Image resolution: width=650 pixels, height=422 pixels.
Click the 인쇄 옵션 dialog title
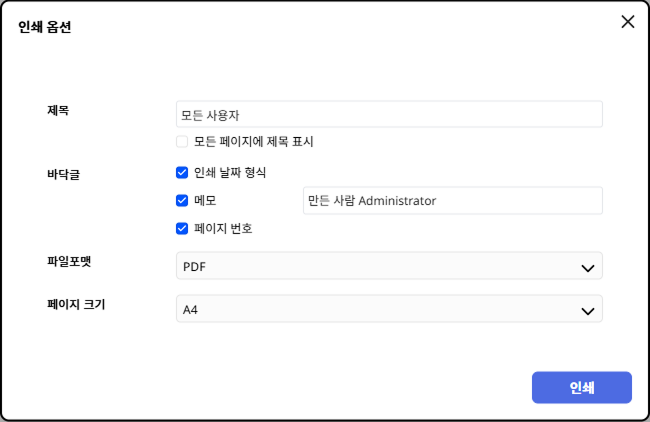pyautogui.click(x=45, y=27)
